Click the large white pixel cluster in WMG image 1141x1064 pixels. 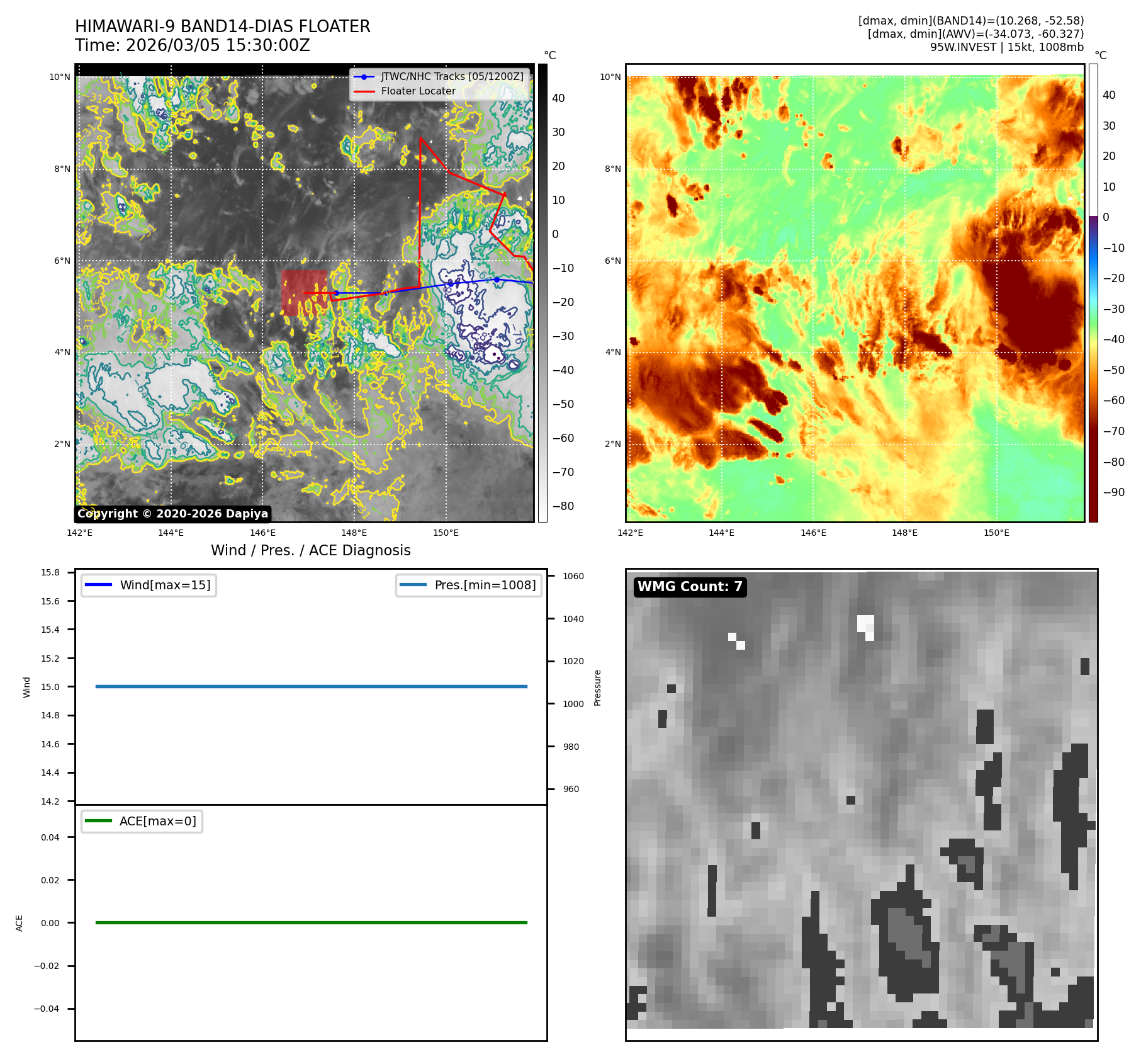coord(865,626)
